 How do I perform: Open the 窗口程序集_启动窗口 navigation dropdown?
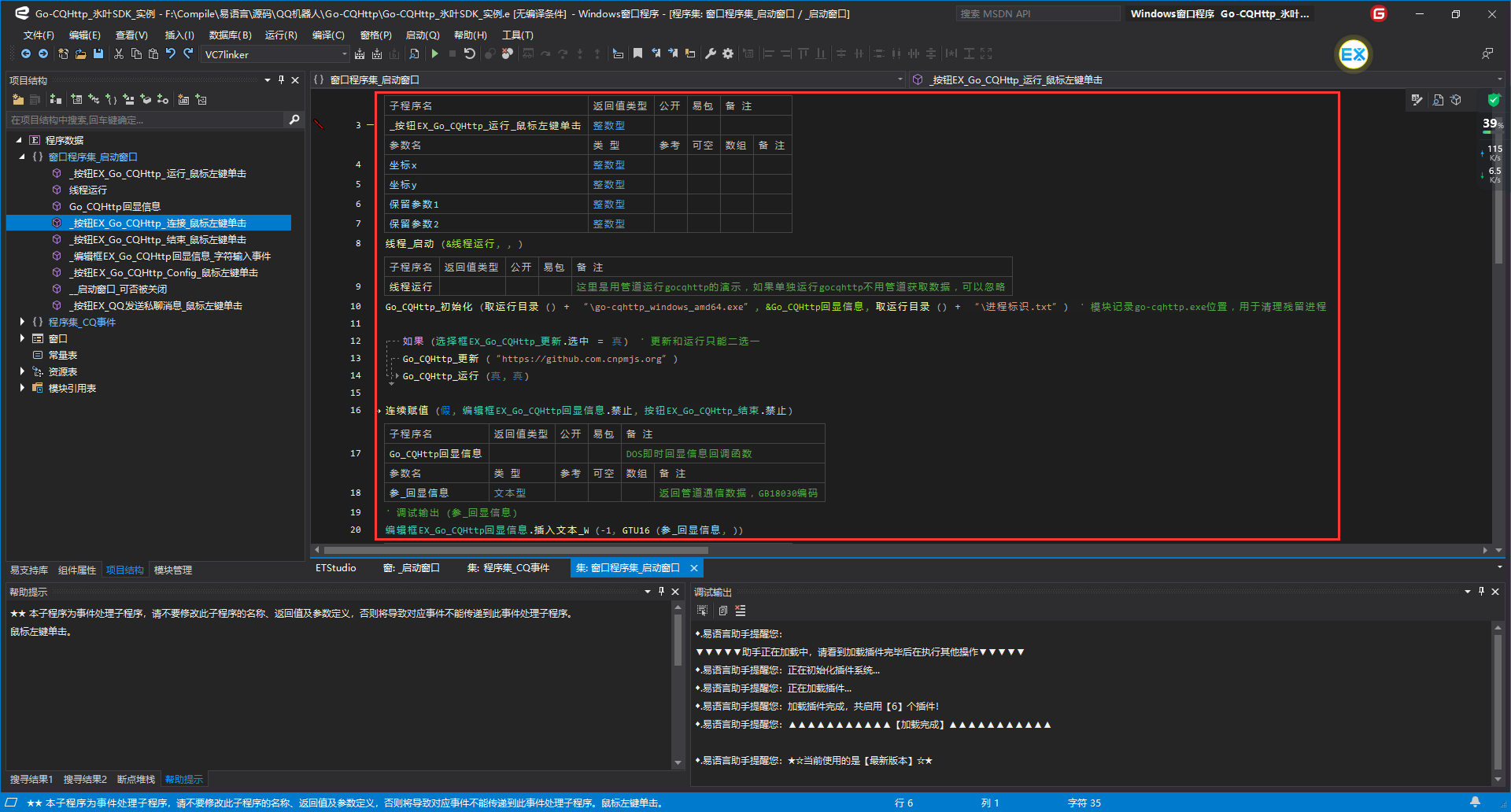point(900,79)
